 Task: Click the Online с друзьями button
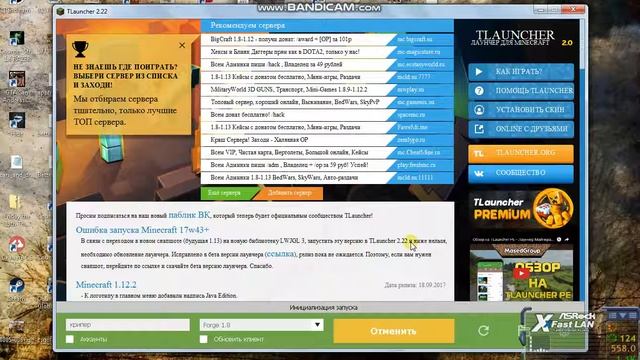click(x=521, y=129)
